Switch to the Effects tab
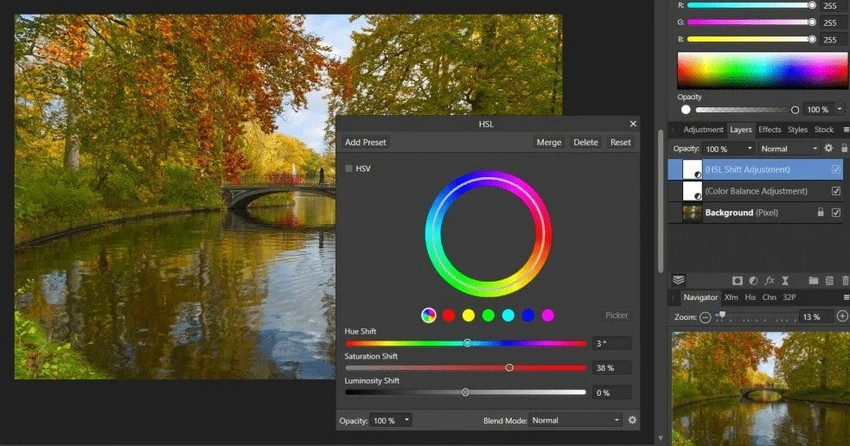This screenshot has width=850, height=446. point(770,130)
